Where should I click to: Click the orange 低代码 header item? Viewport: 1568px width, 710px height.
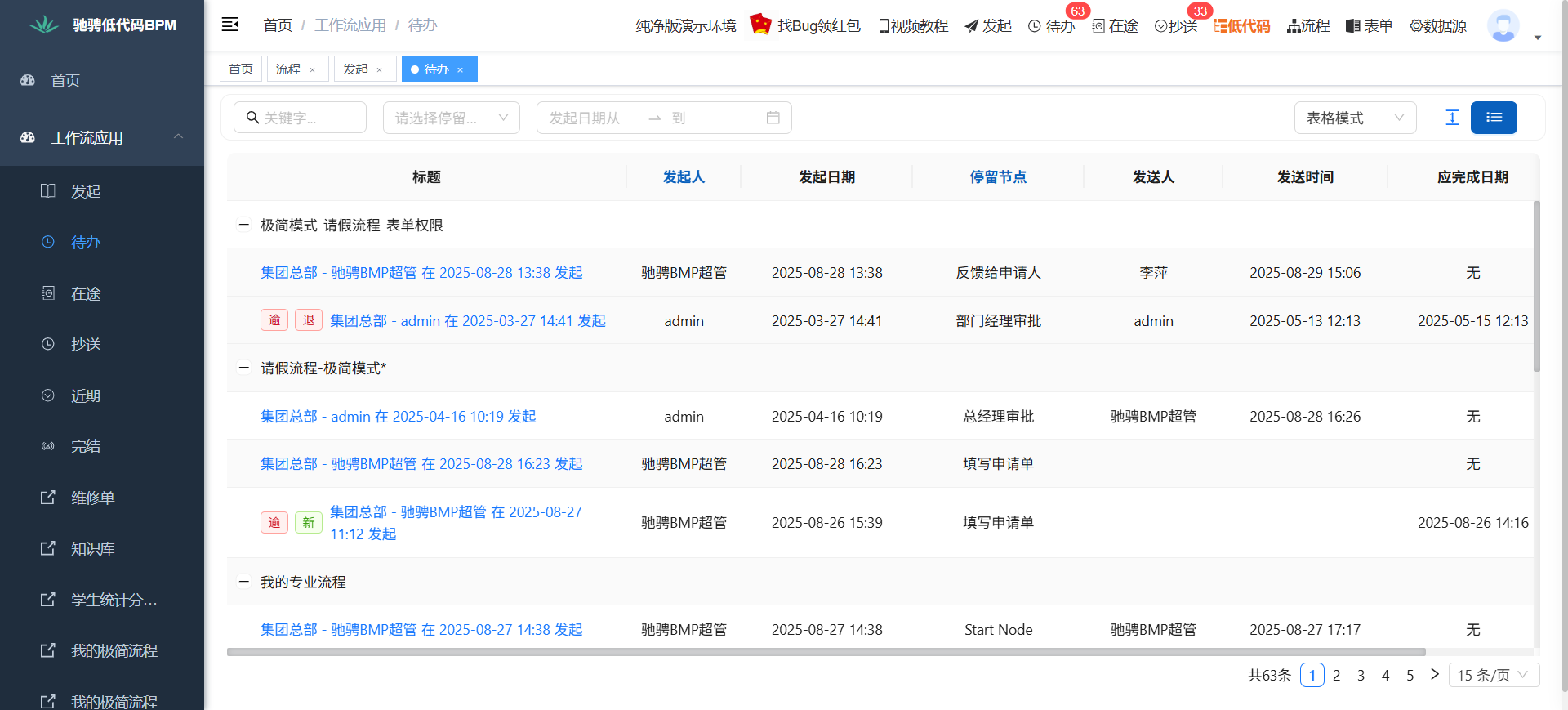coord(1242,26)
